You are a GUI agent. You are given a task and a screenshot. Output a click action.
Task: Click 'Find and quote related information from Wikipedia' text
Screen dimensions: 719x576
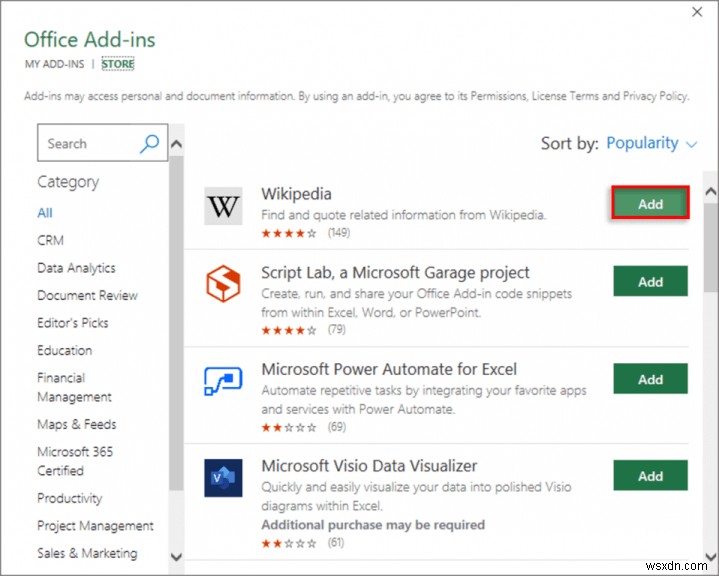coord(404,215)
